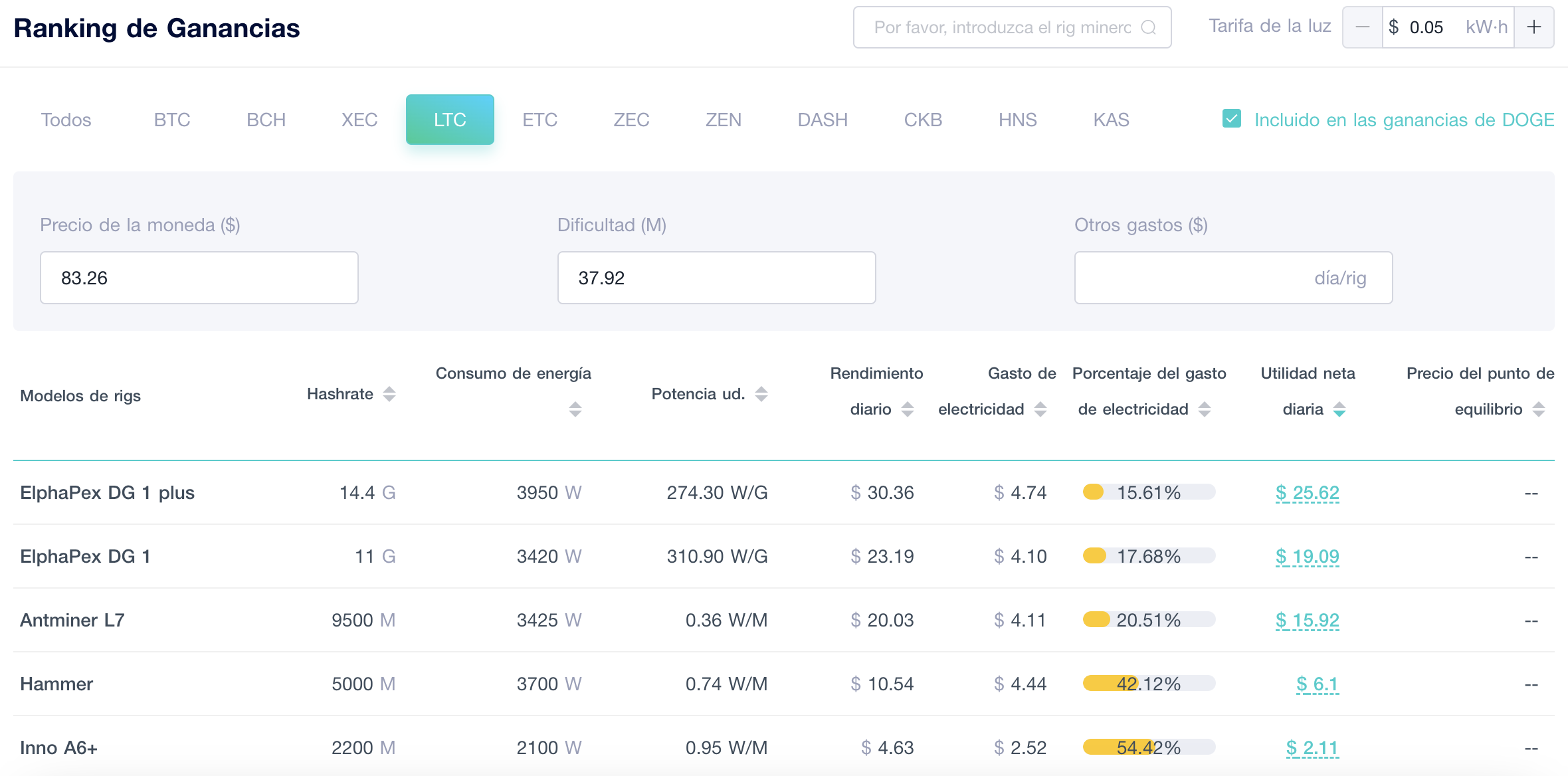Sort by Precio del punto de equilibrio arrows
This screenshot has height=776, width=1568.
(1539, 409)
